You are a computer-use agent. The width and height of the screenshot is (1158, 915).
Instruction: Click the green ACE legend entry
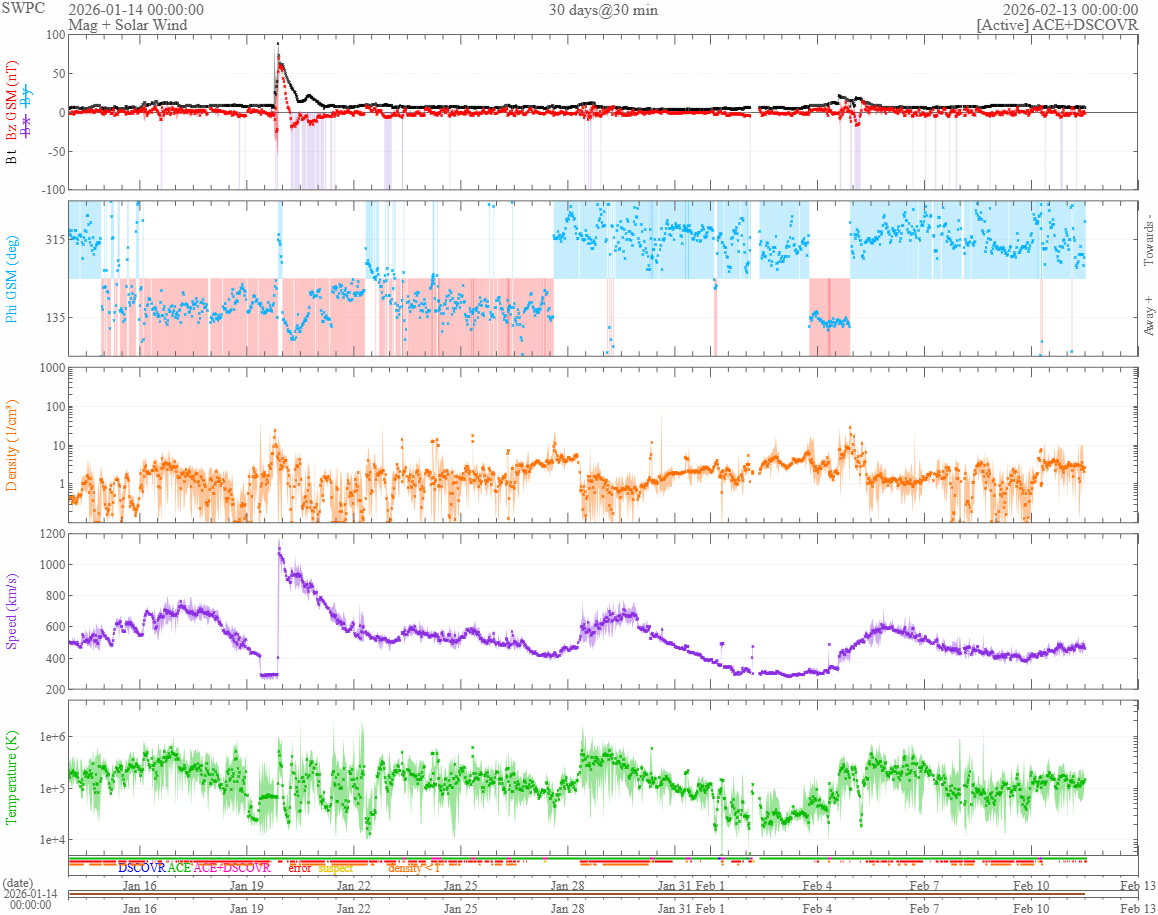tap(179, 868)
